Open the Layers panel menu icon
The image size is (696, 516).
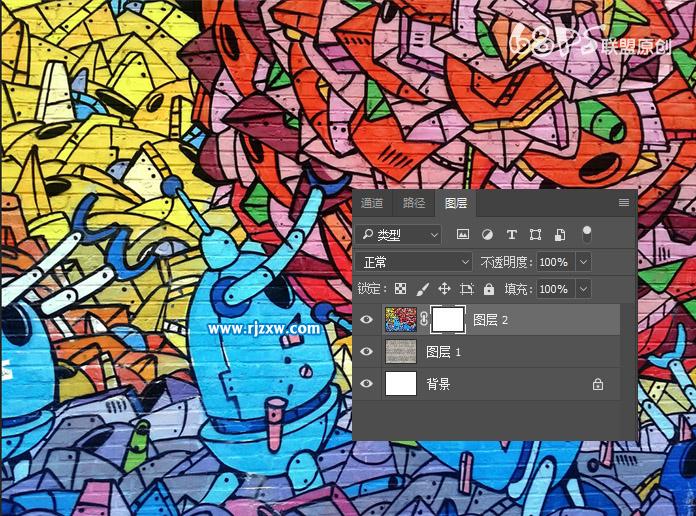coord(624,203)
